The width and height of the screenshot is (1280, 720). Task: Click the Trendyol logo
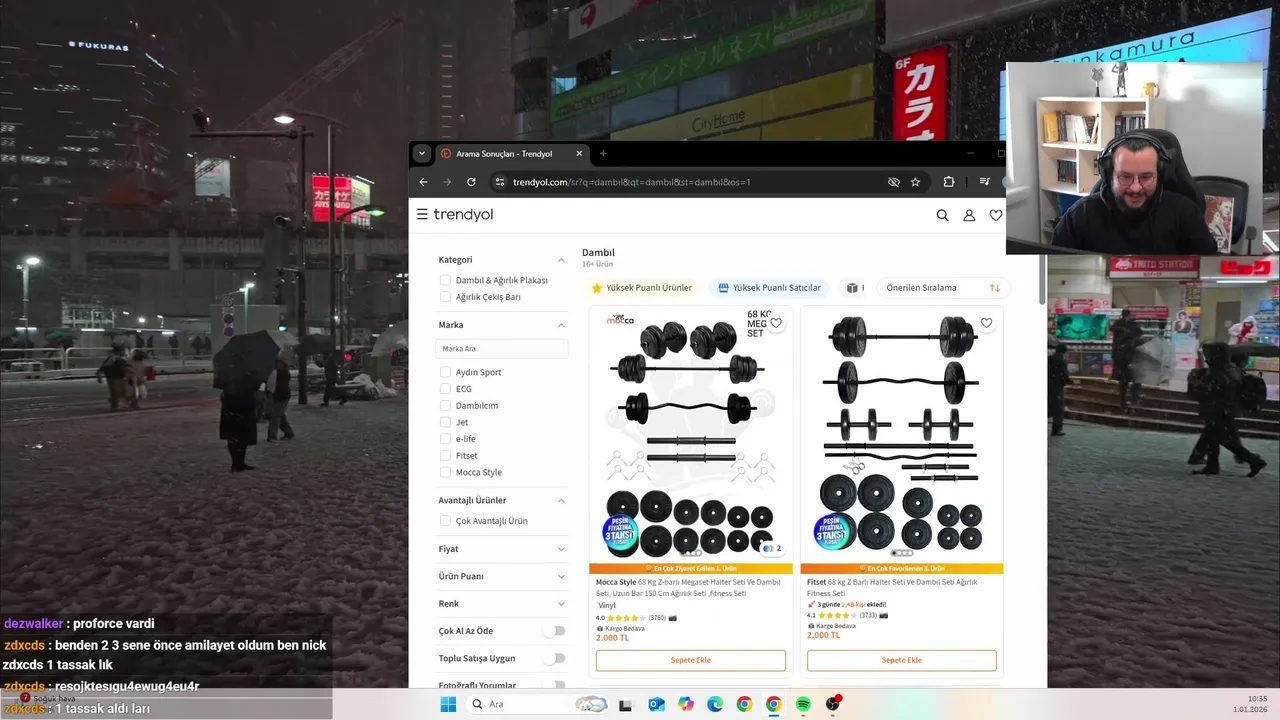pyautogui.click(x=463, y=214)
